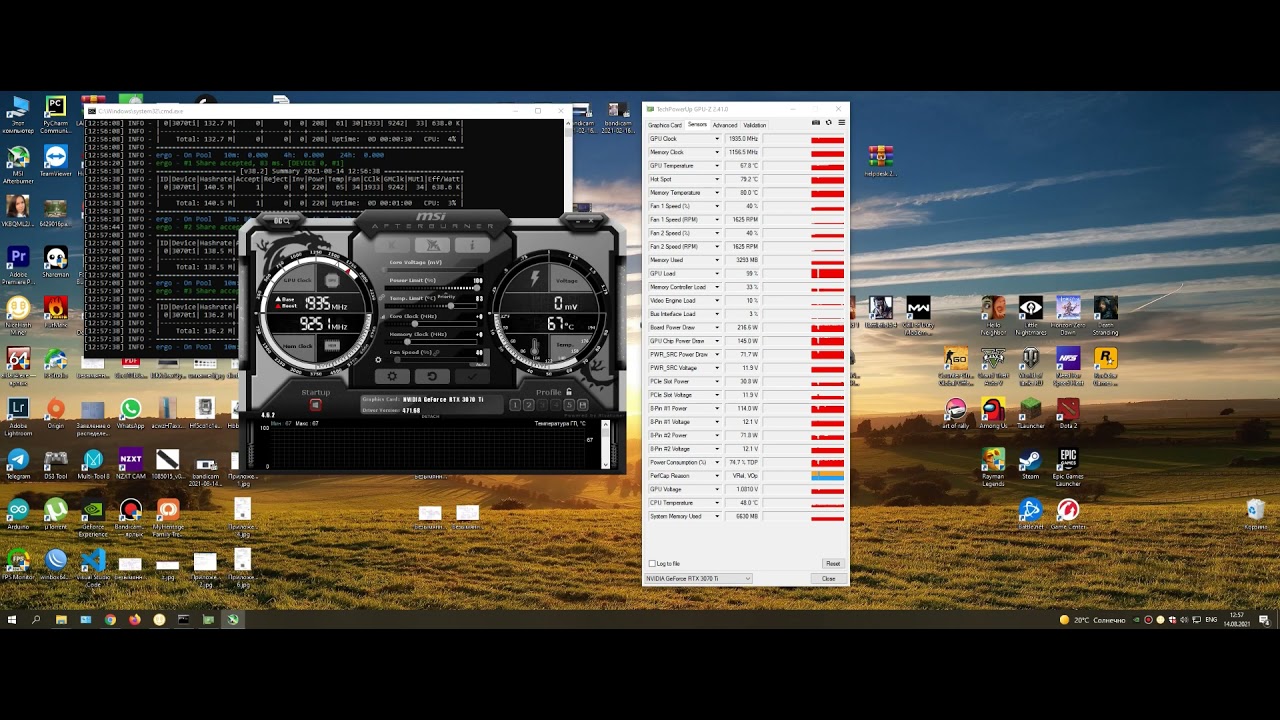Select Afterburner profile slot 2

tap(528, 405)
